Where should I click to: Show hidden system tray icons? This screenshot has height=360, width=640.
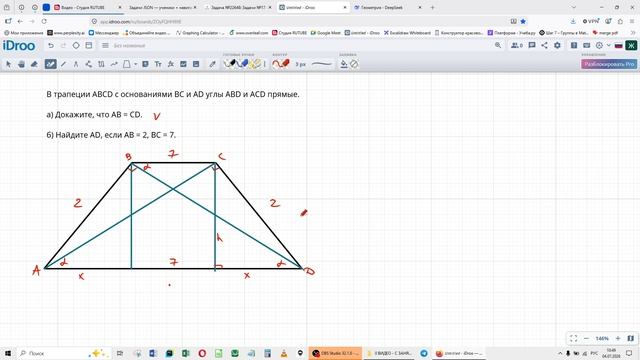pyautogui.click(x=560, y=353)
